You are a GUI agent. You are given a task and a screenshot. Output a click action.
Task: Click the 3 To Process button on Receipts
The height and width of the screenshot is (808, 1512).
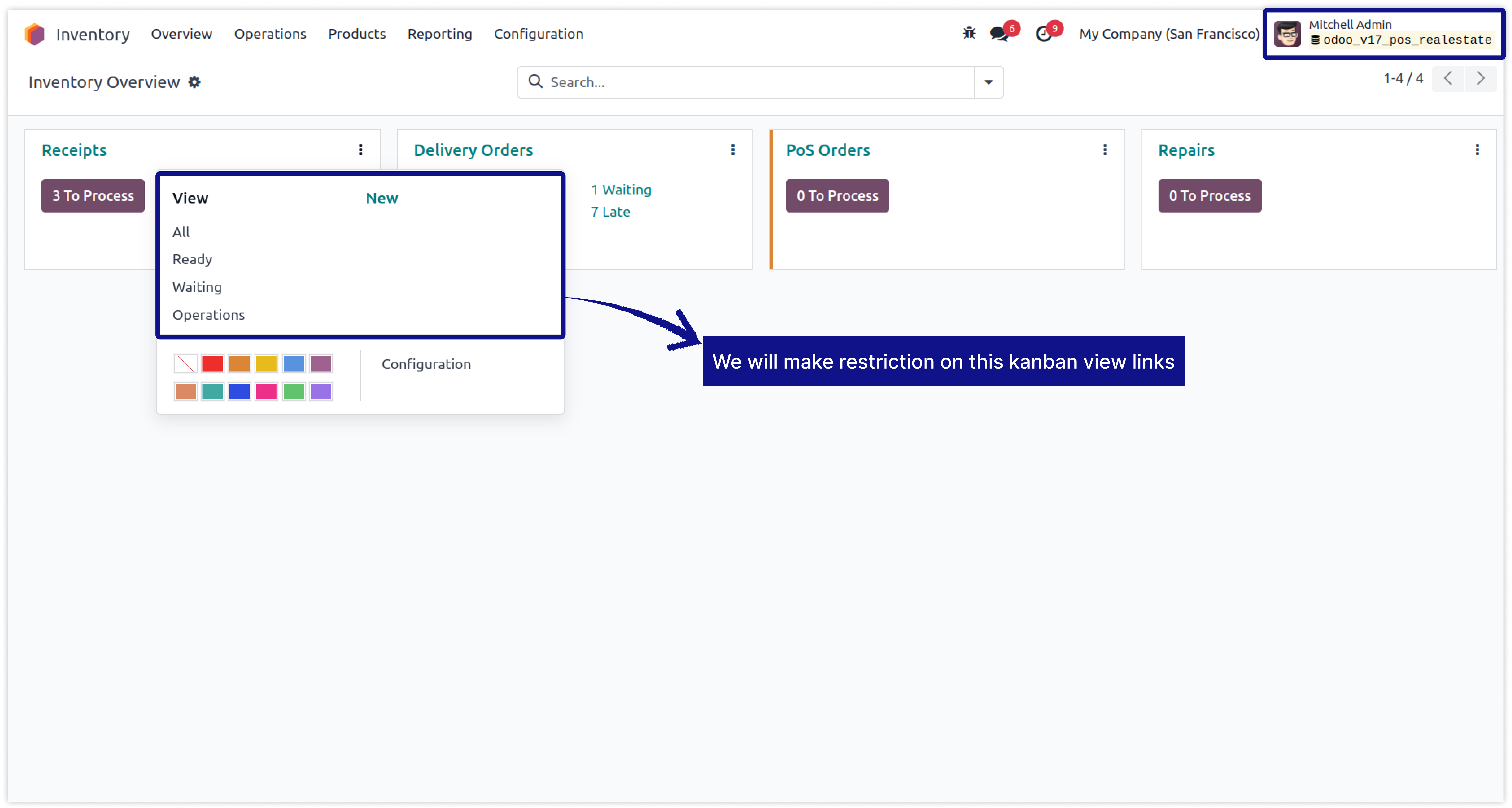click(x=93, y=196)
